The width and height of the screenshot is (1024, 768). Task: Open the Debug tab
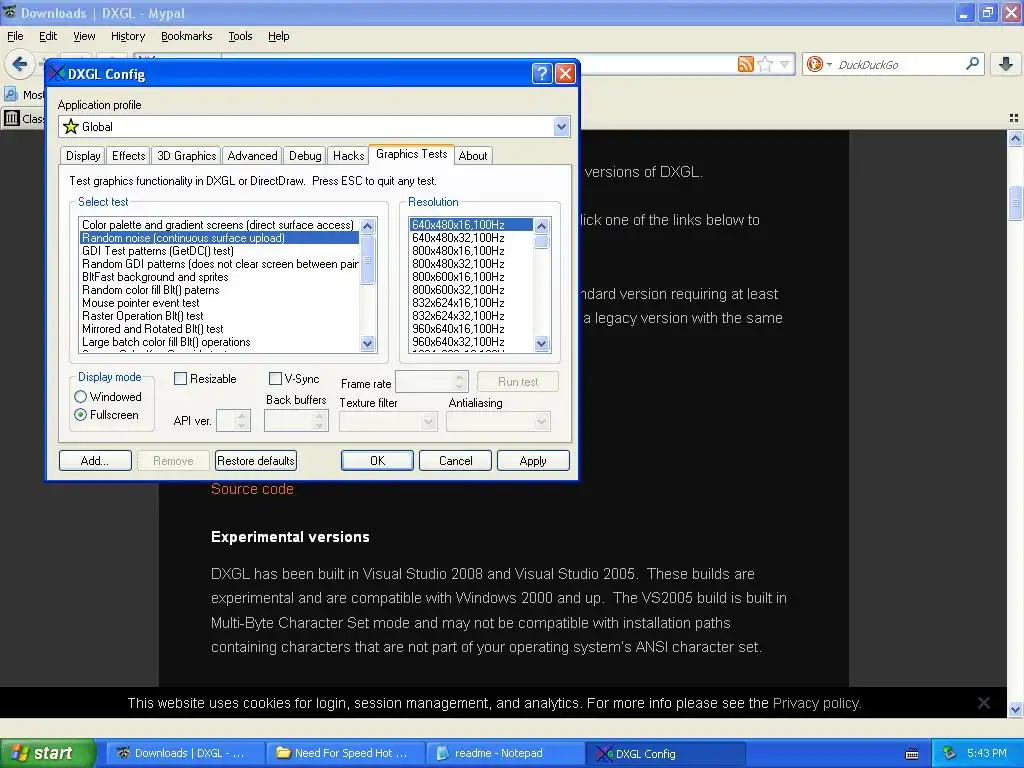[305, 155]
